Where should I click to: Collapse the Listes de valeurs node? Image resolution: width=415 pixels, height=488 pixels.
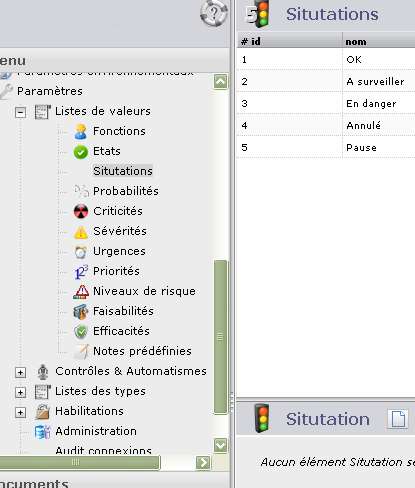pyautogui.click(x=20, y=112)
